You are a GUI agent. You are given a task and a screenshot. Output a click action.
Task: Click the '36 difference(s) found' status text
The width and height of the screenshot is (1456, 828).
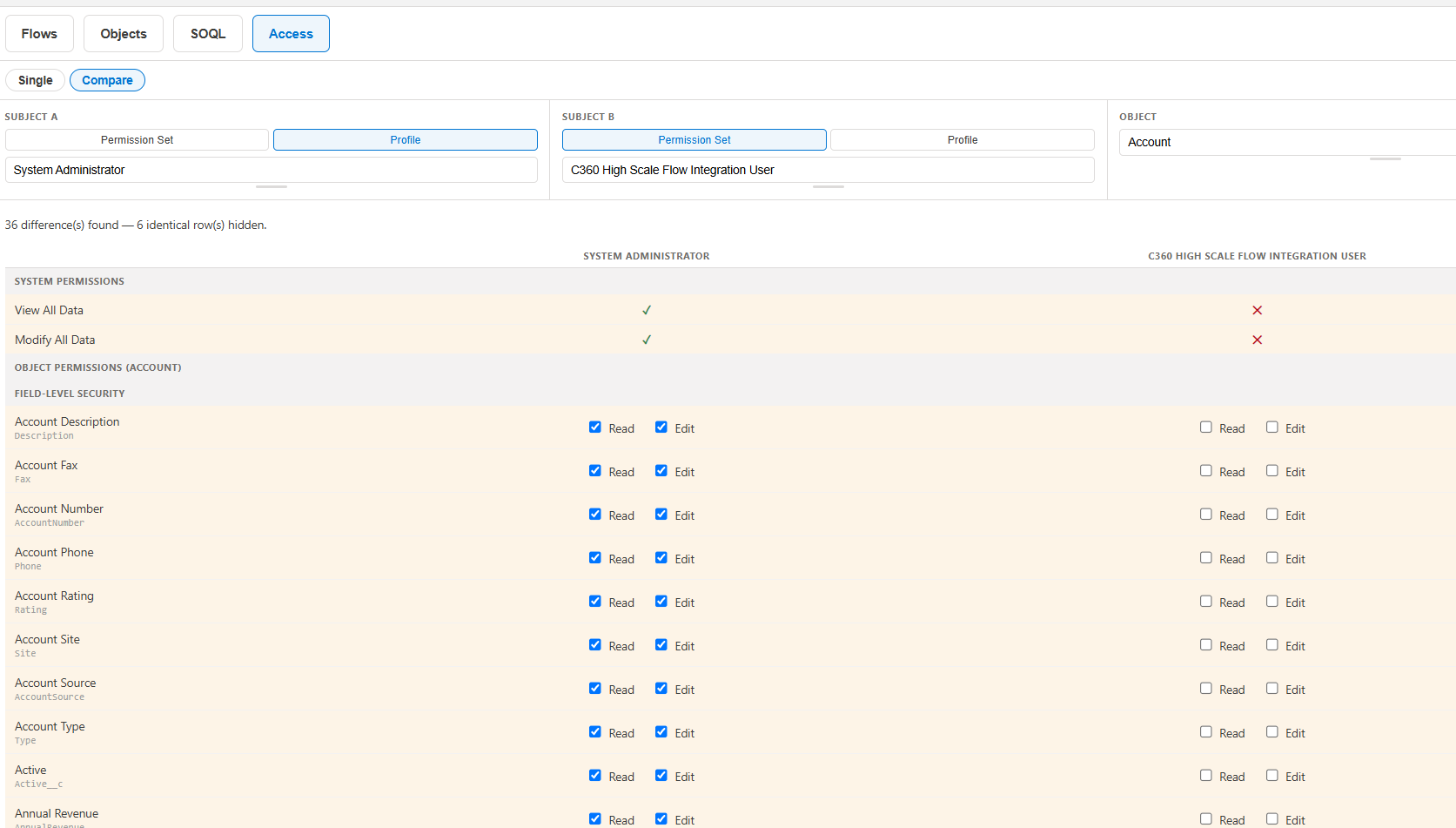click(x=62, y=225)
